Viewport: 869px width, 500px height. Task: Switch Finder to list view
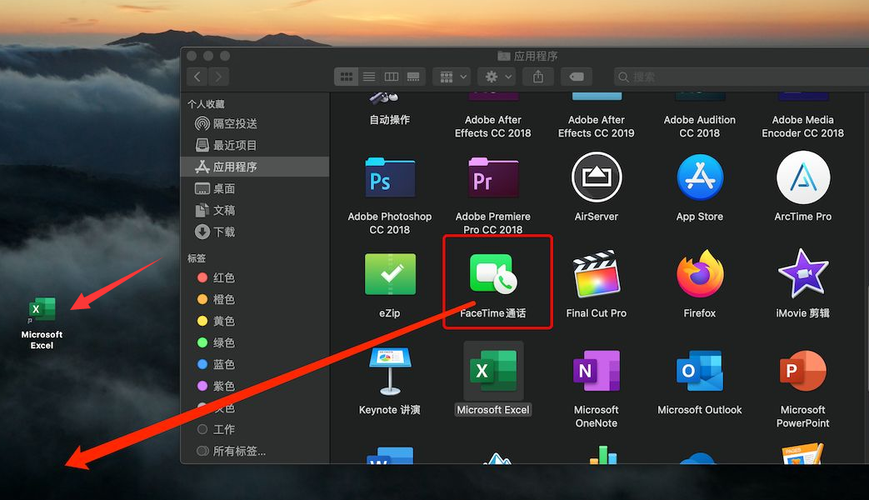(x=369, y=77)
